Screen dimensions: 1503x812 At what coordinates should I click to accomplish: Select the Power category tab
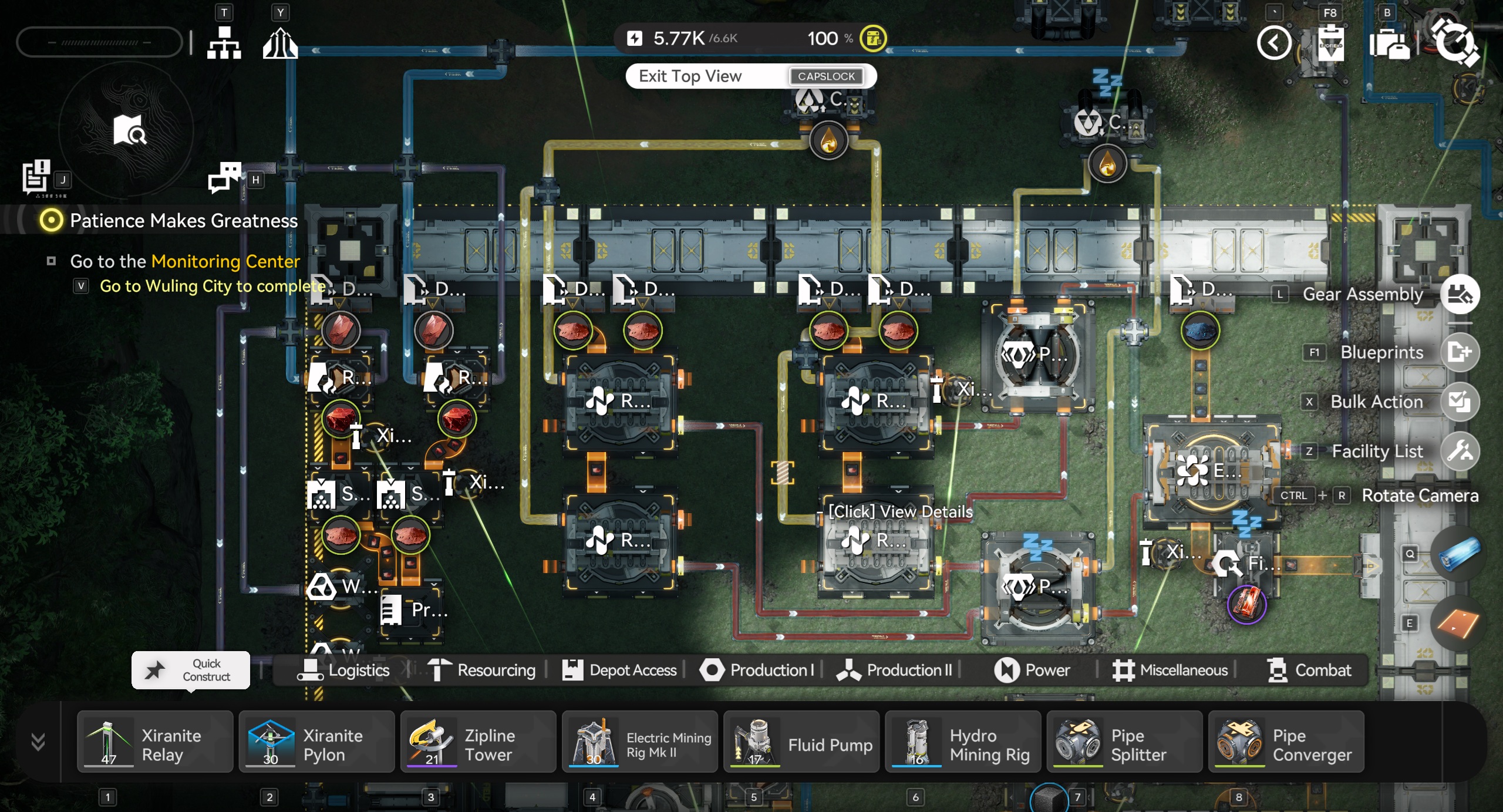click(1033, 670)
